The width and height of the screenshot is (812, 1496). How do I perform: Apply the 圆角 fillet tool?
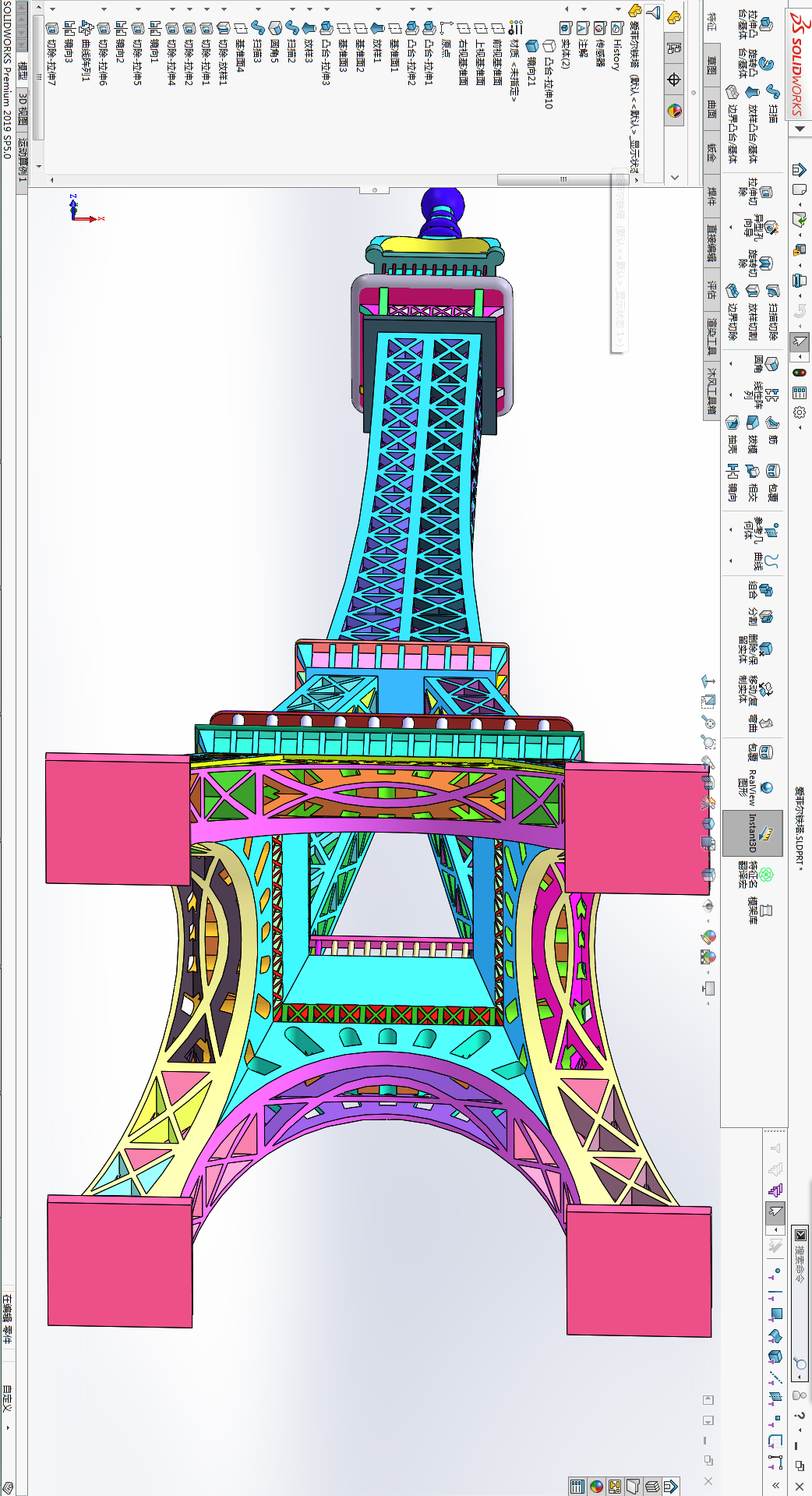(x=764, y=364)
